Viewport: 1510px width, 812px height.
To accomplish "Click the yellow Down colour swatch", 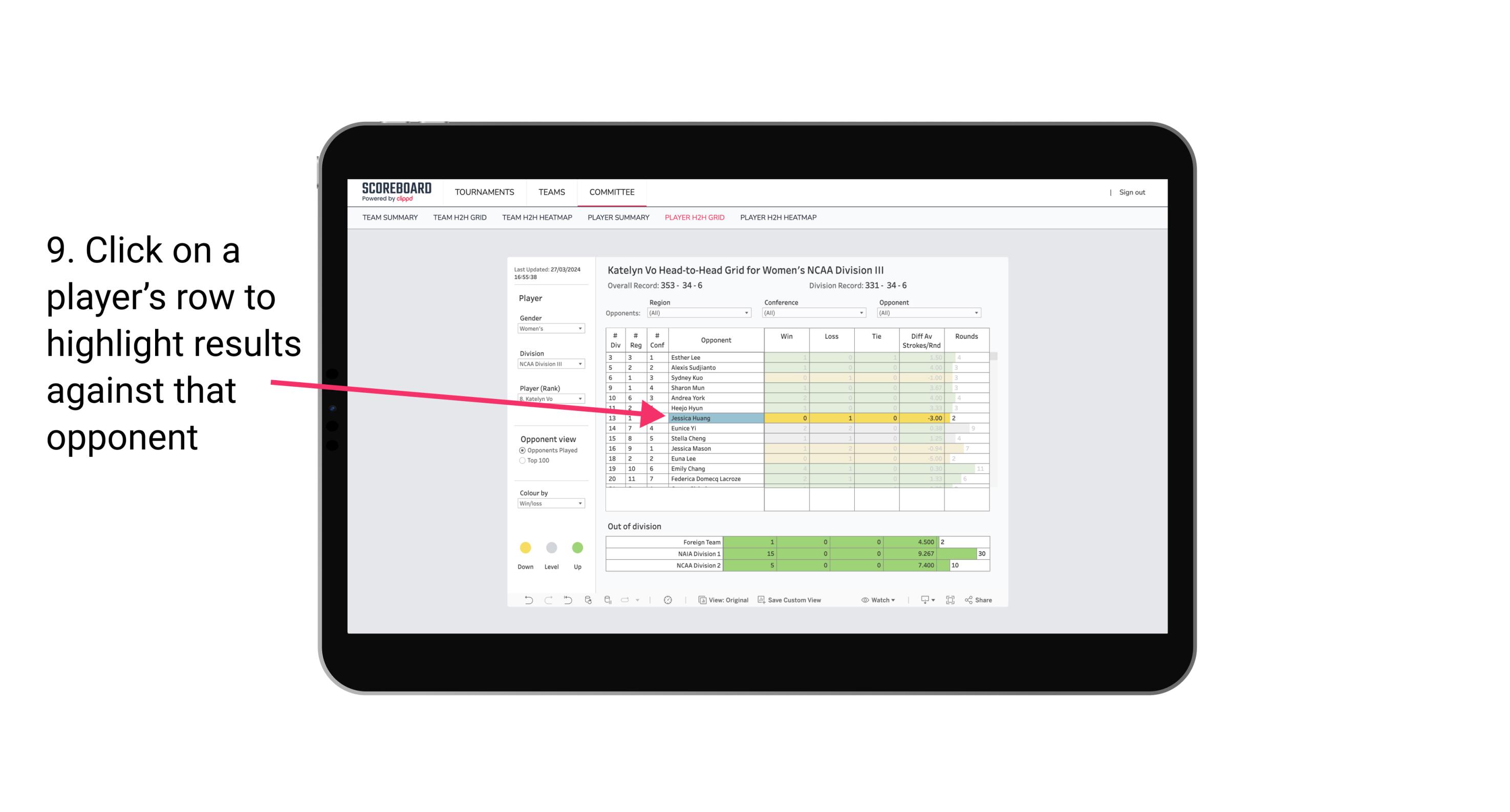I will (x=525, y=546).
